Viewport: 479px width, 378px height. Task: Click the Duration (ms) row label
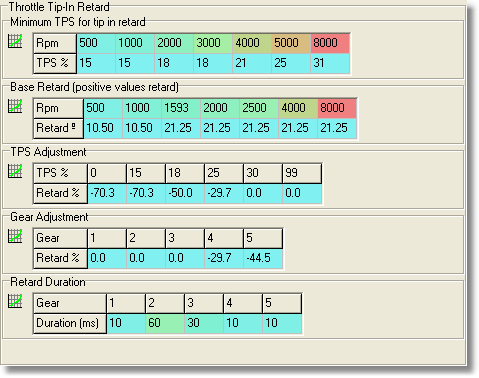click(x=70, y=323)
